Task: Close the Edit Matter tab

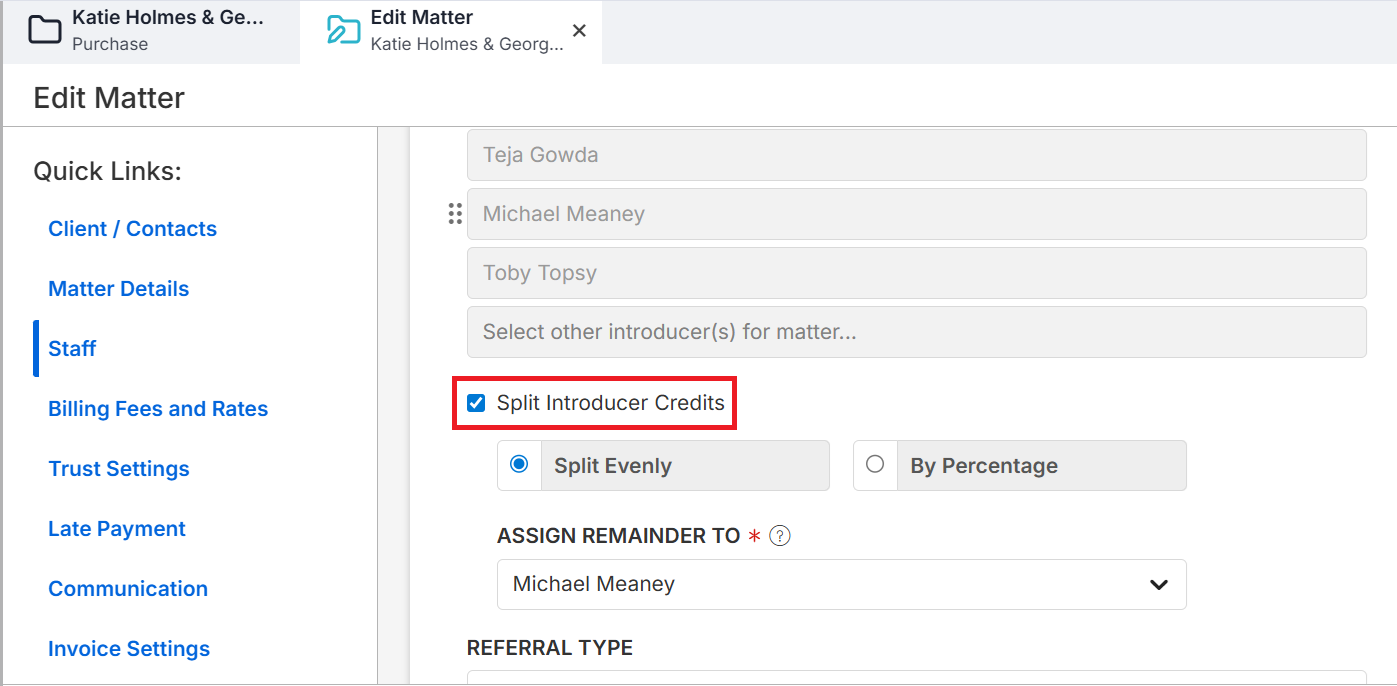Action: coord(579,31)
